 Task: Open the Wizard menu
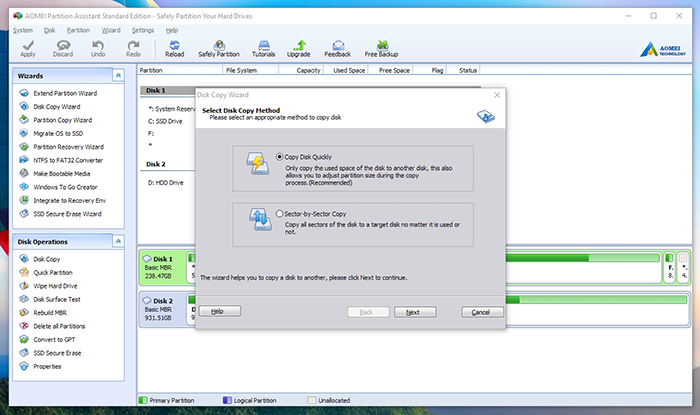(x=111, y=30)
